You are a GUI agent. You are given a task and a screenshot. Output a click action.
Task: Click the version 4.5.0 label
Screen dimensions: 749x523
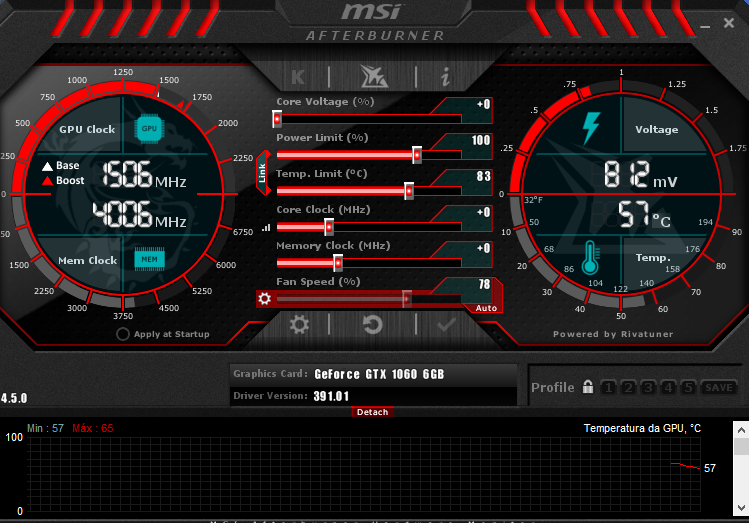coord(14,398)
